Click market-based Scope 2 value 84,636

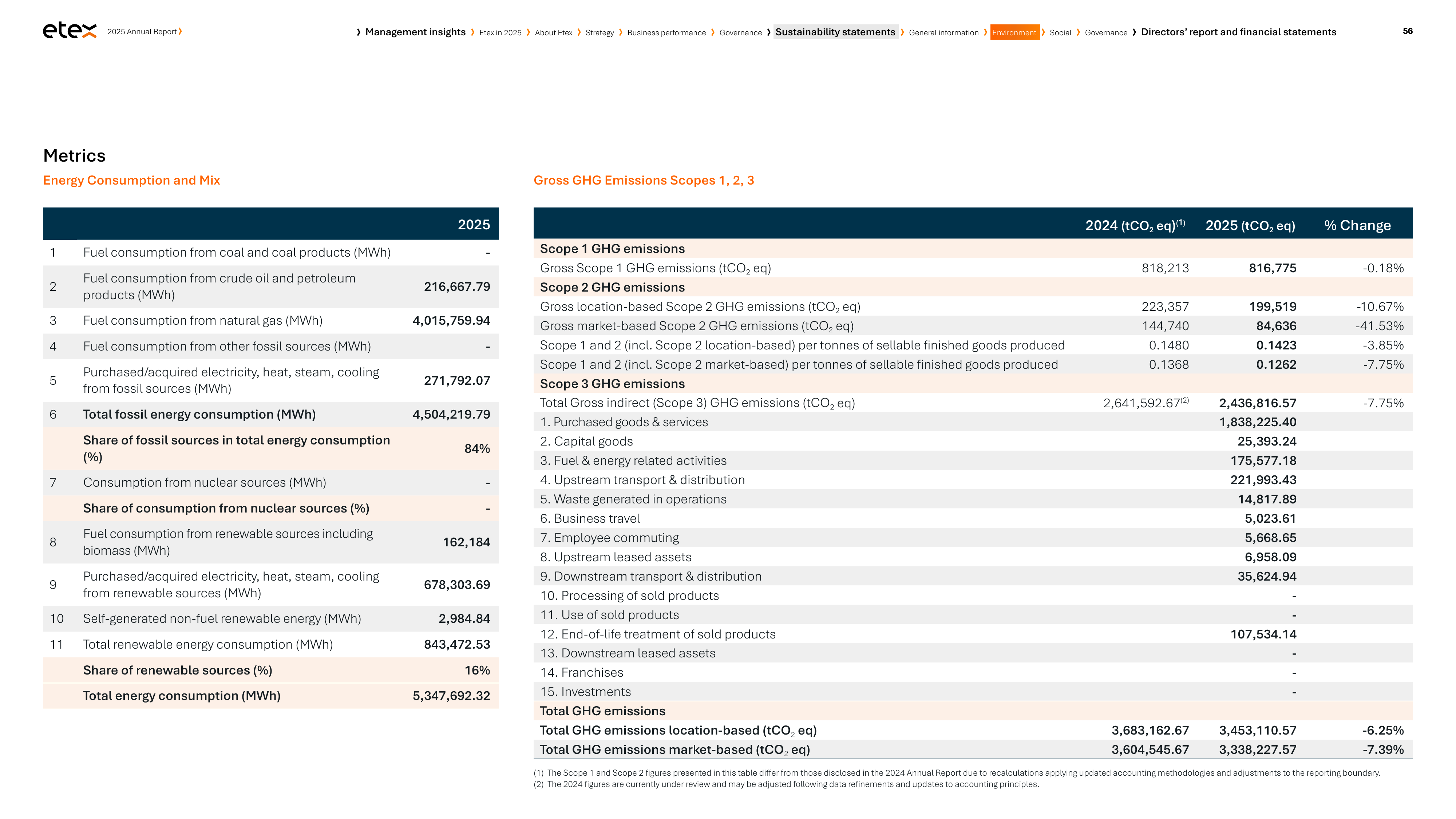1276,326
